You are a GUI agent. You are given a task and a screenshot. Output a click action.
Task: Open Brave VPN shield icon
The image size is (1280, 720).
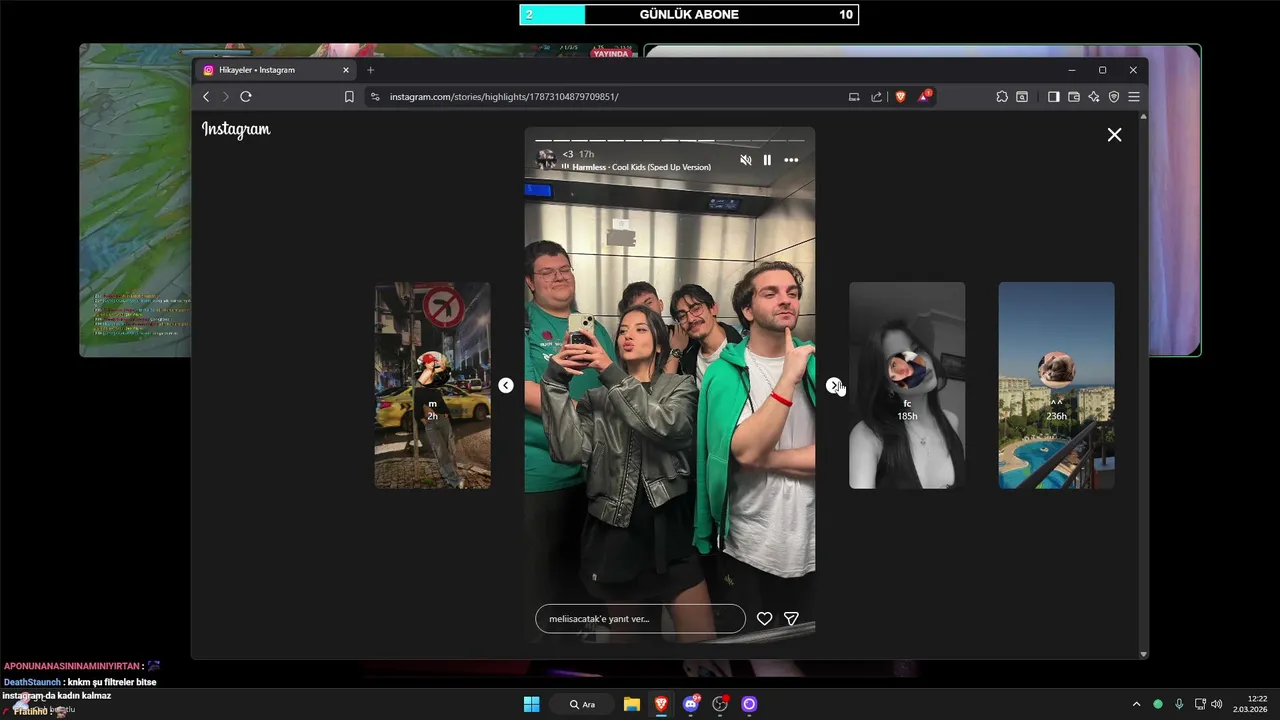(x=1114, y=97)
